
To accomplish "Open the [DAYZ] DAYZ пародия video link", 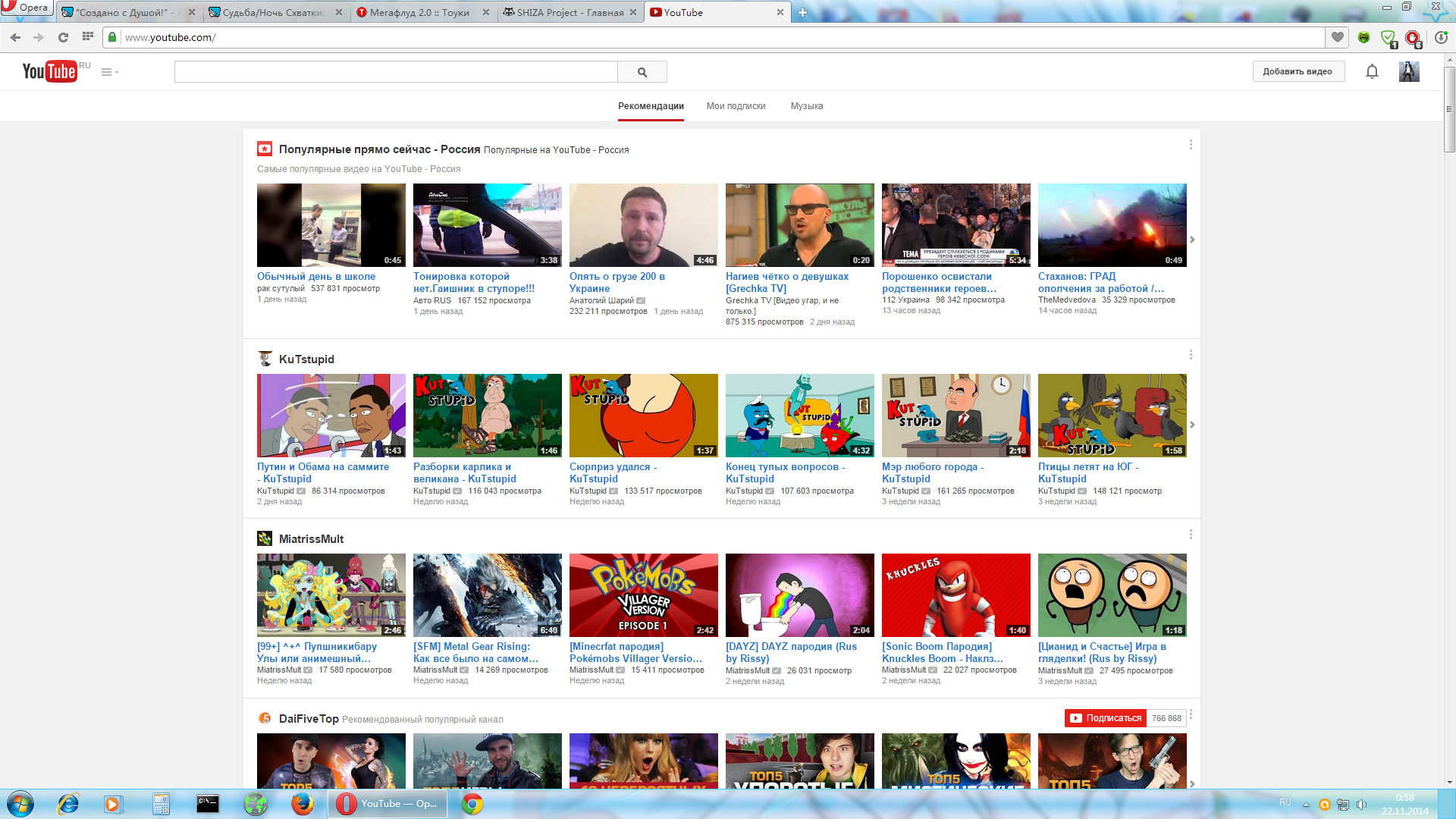I will pos(791,653).
